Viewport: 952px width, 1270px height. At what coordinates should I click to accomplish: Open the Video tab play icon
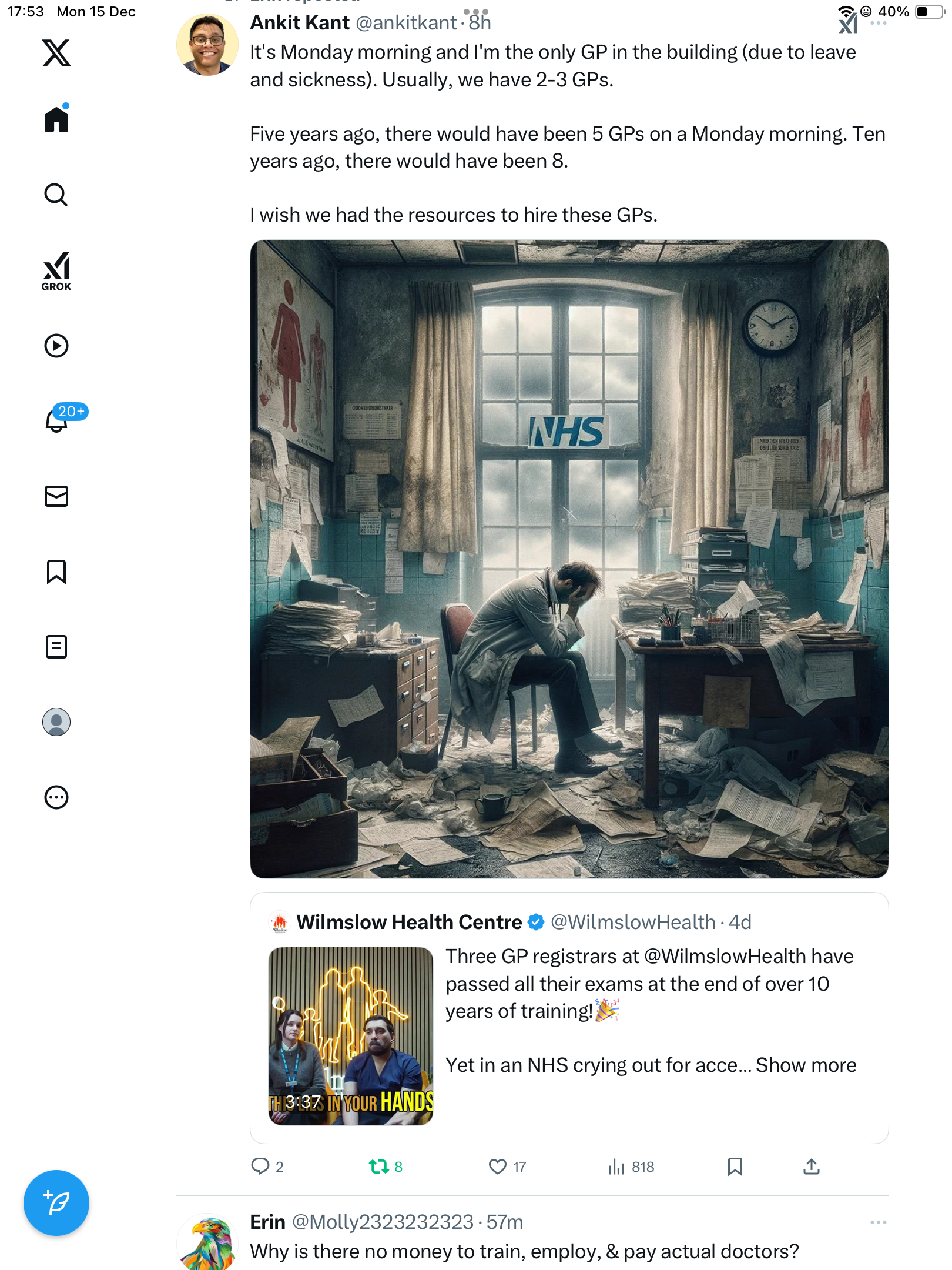(x=56, y=346)
